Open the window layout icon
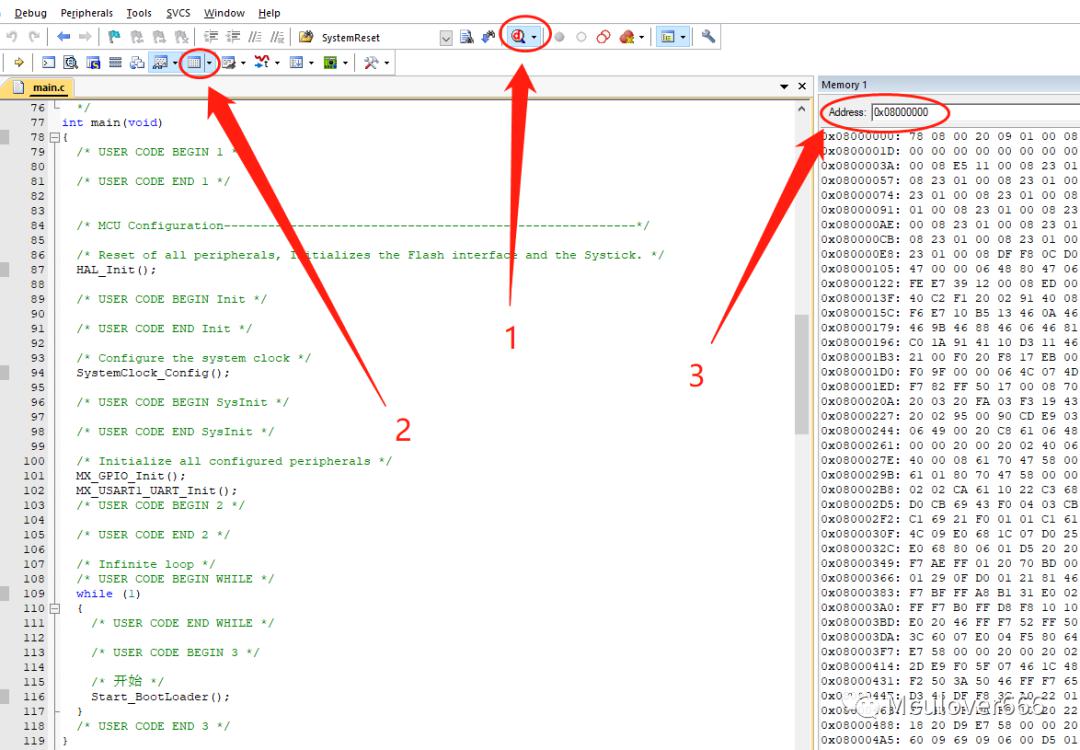Screen dimensions: 1080x750 coord(667,37)
